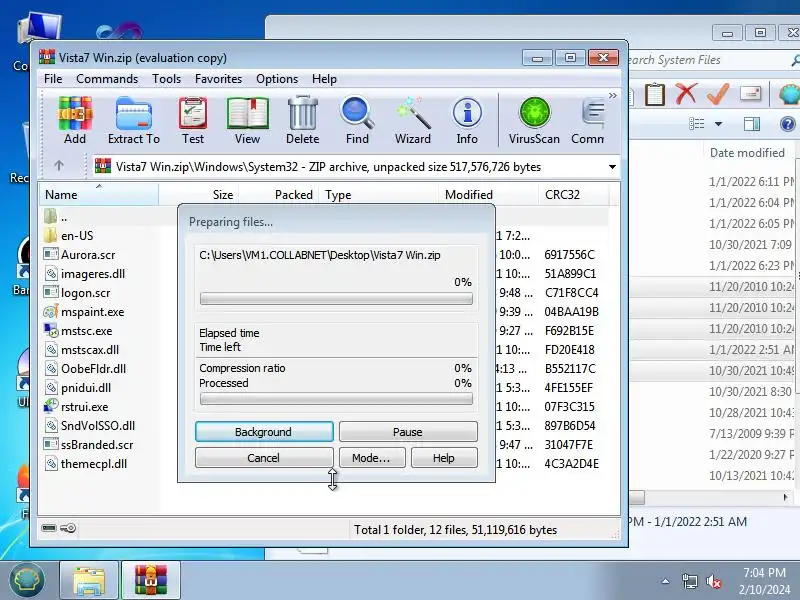800x600 pixels.
Task: Open the WinRAR Help menu
Action: click(324, 79)
